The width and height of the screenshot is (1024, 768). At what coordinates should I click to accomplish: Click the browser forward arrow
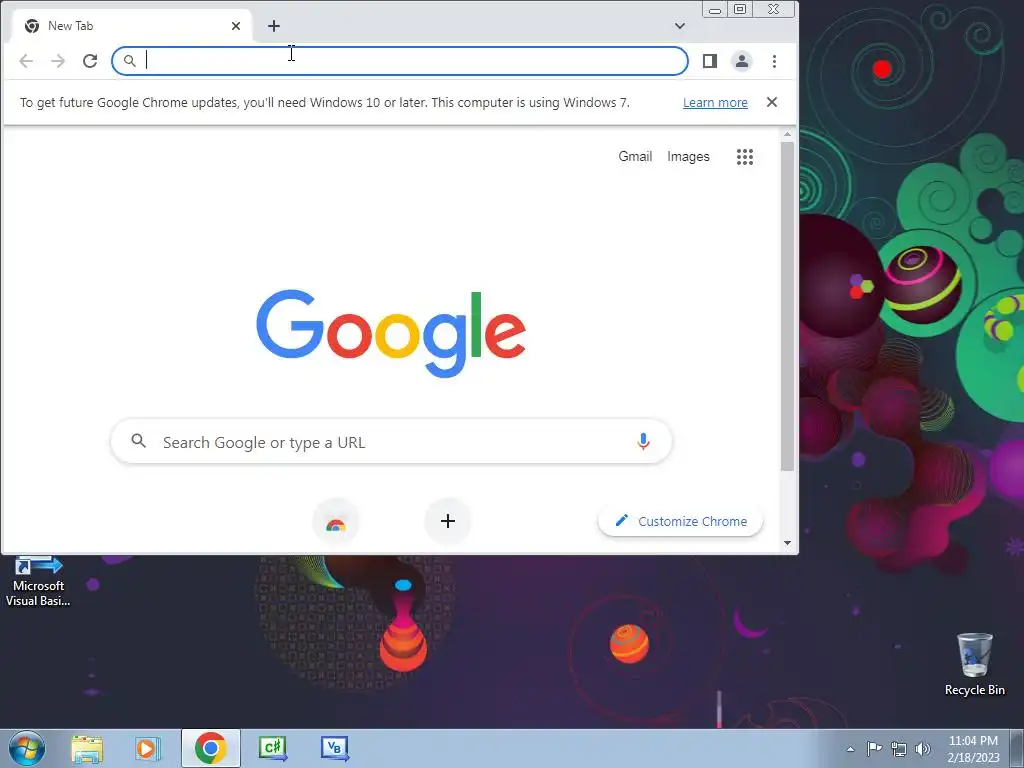click(58, 61)
